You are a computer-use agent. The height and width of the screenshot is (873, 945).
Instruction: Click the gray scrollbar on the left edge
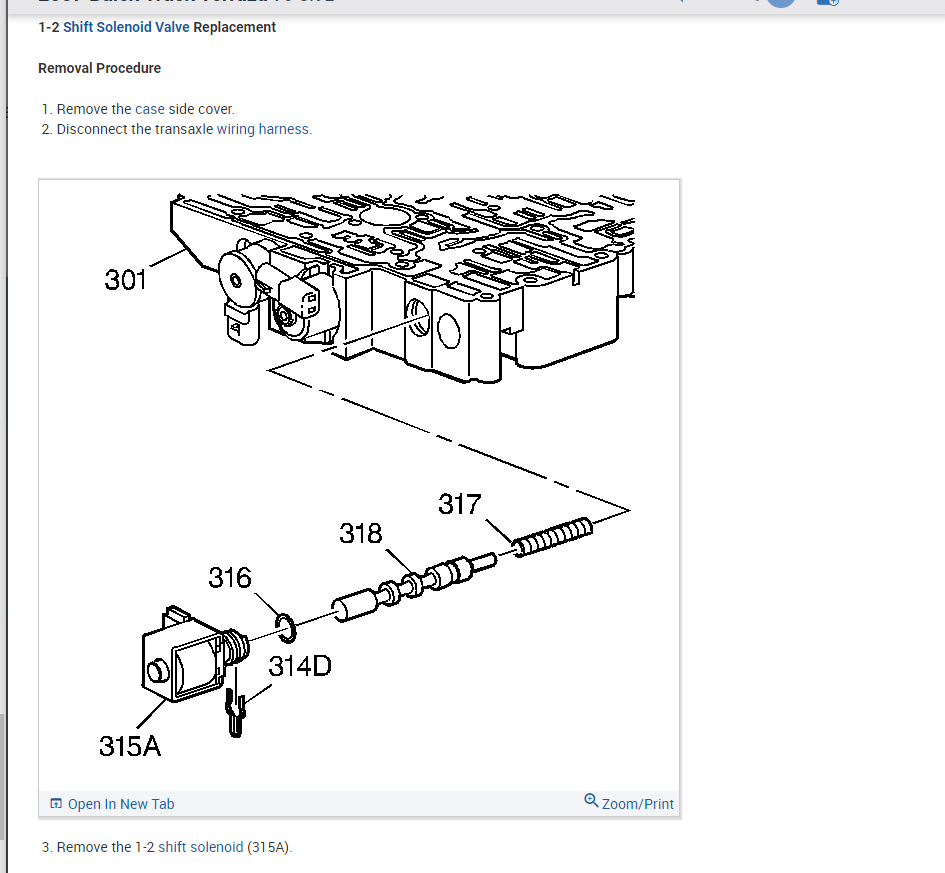2,776
